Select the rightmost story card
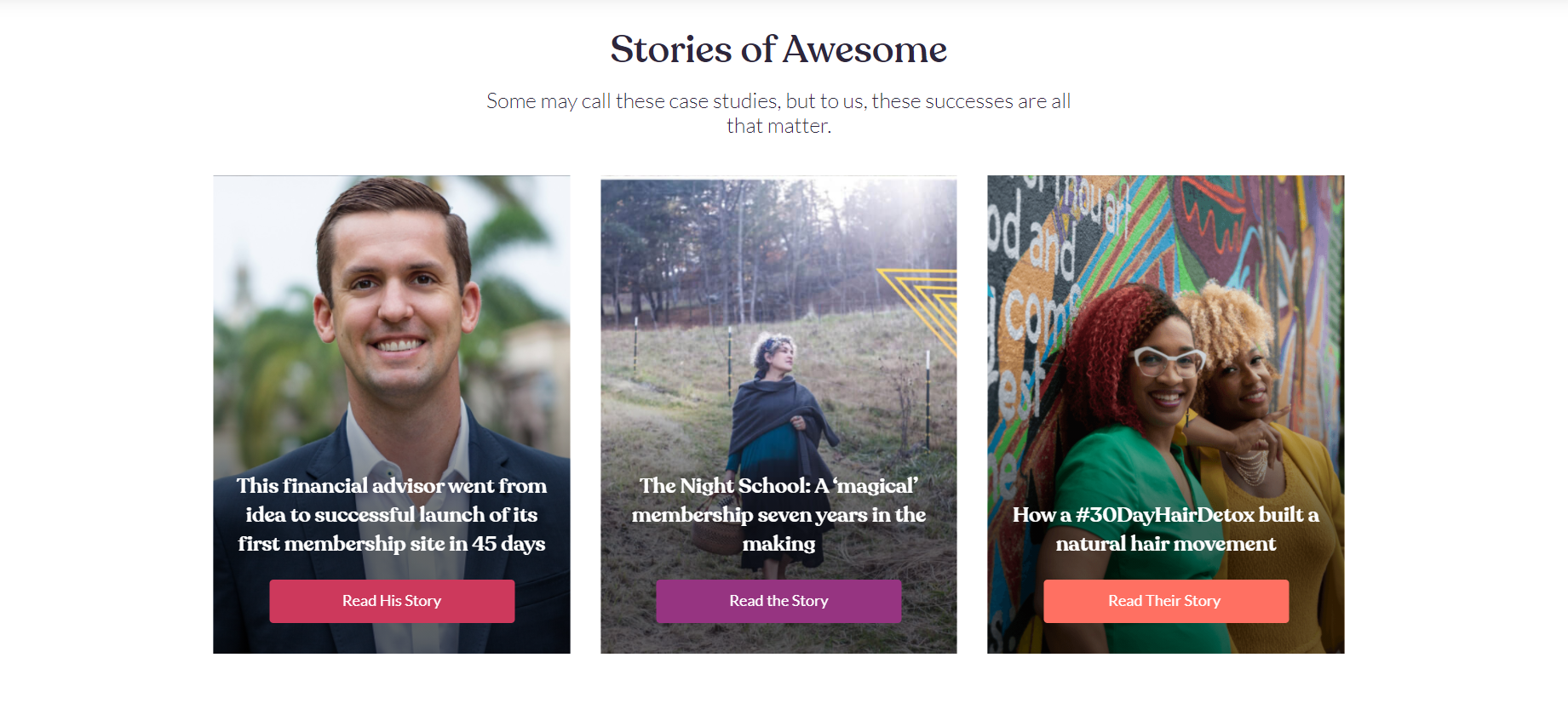Image resolution: width=1568 pixels, height=709 pixels. [1165, 415]
